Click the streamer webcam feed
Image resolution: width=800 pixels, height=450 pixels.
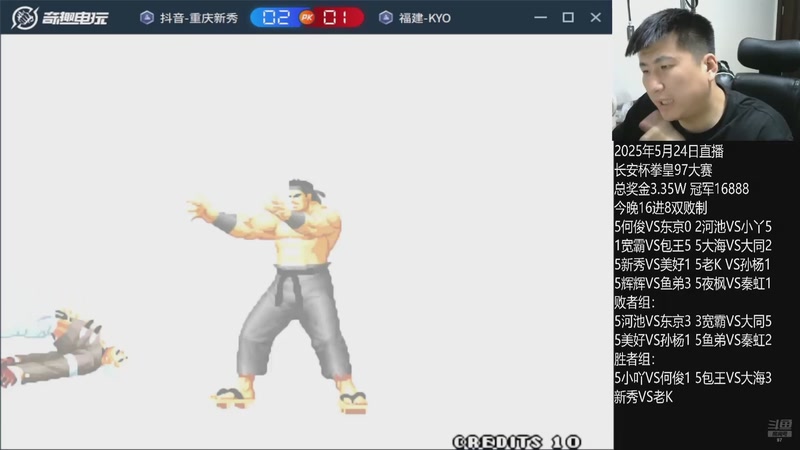(706, 70)
